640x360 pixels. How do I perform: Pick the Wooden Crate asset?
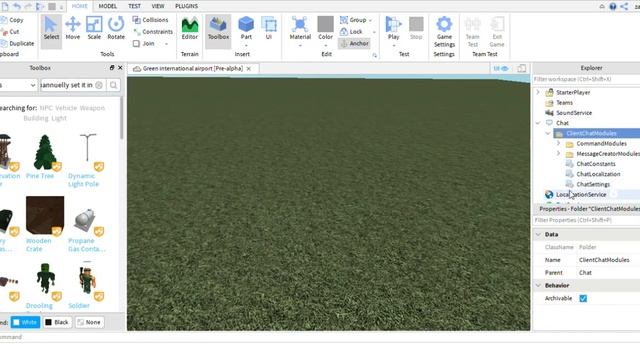click(44, 224)
